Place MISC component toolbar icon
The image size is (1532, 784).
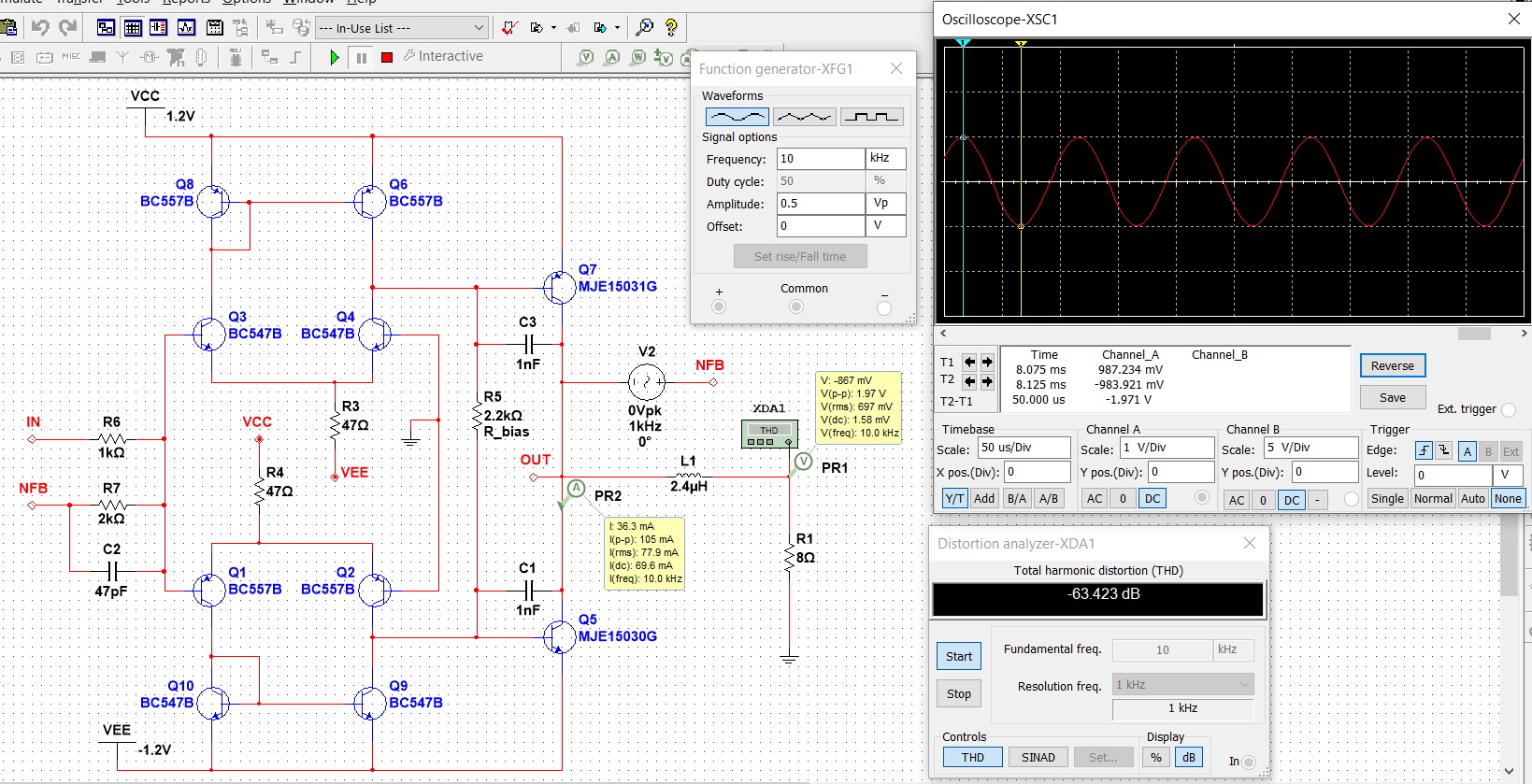[71, 57]
